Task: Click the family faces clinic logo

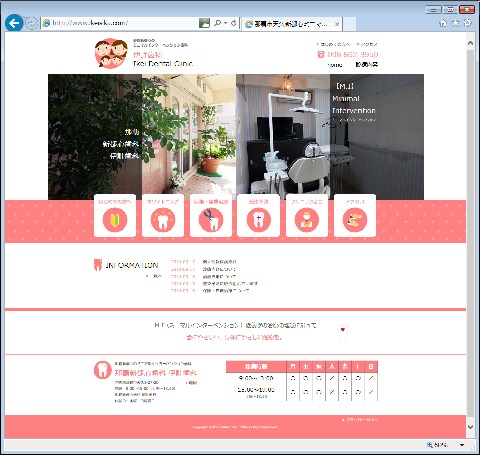Action: click(x=111, y=53)
